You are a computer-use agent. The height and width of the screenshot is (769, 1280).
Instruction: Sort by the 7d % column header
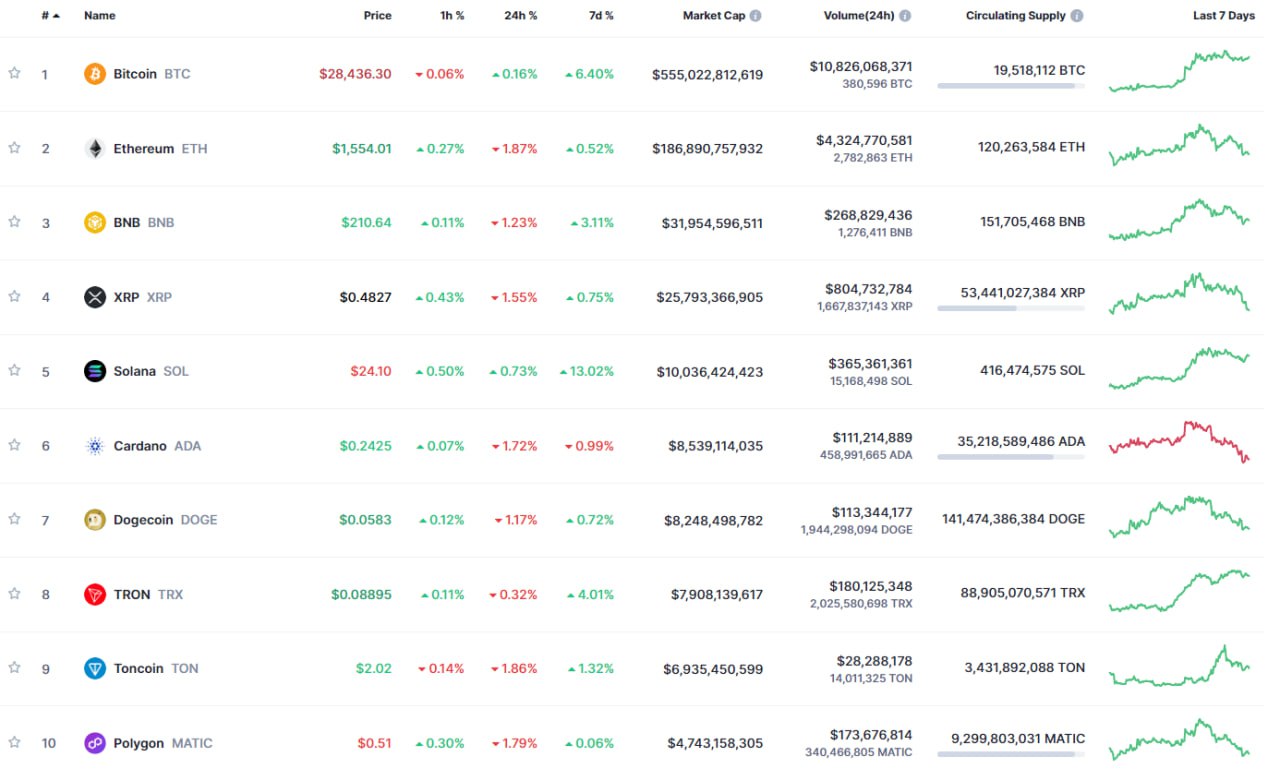(x=600, y=16)
